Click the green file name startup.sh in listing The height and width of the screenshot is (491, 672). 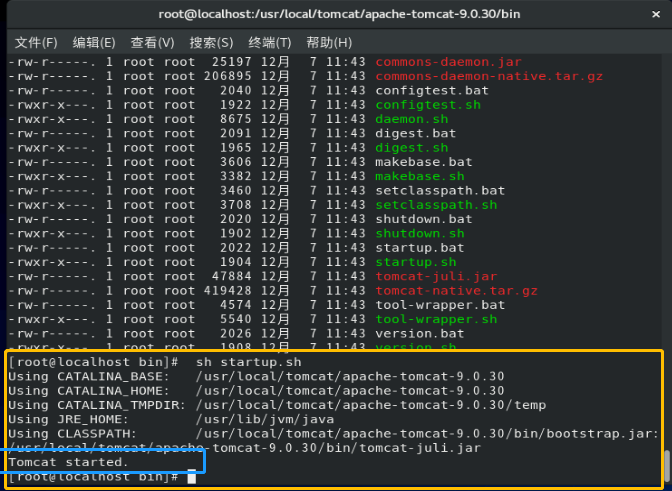[416, 262]
